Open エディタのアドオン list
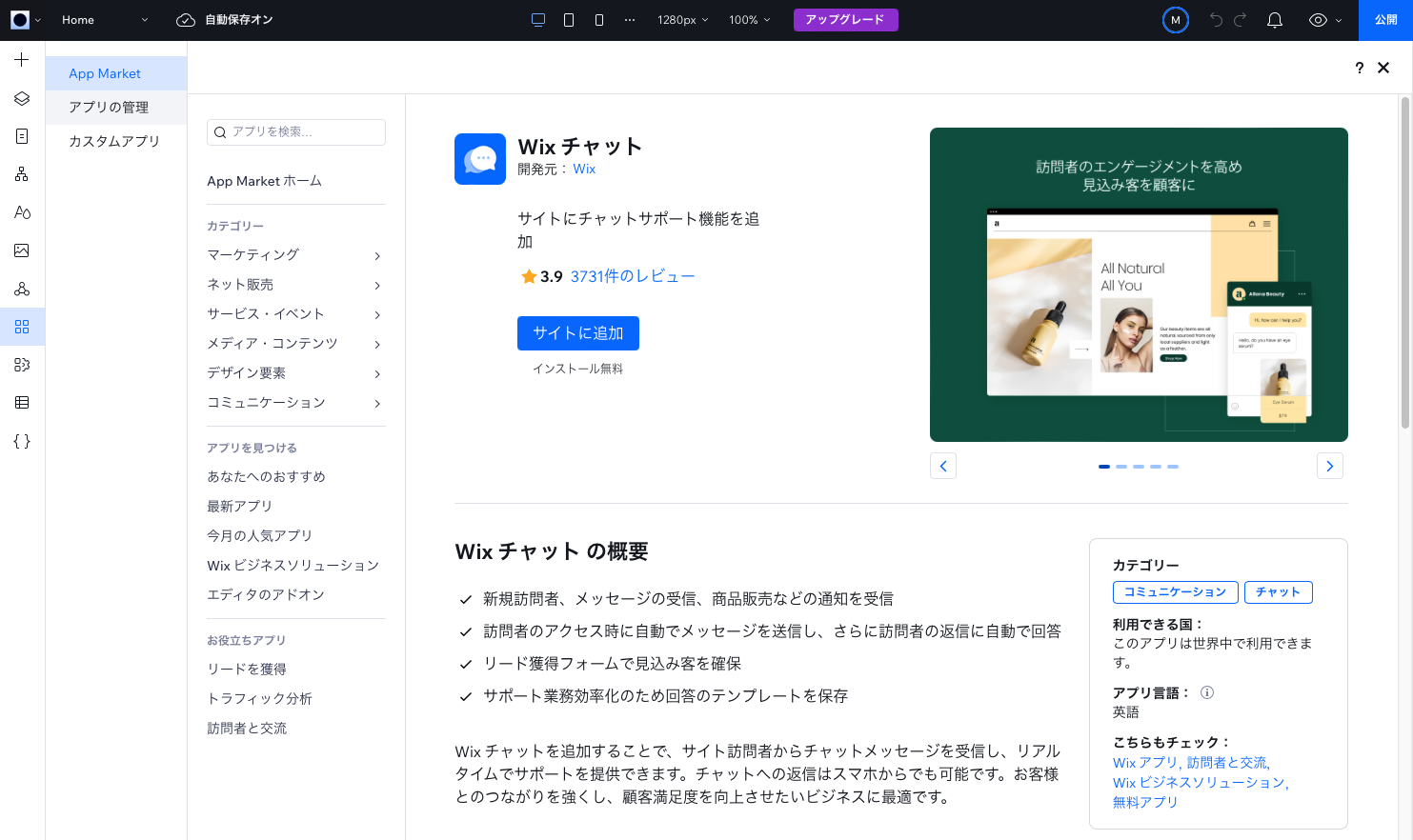 [265, 594]
